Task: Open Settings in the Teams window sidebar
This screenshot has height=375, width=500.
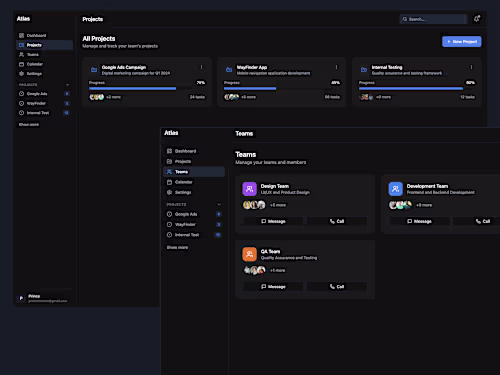Action: [x=194, y=192]
